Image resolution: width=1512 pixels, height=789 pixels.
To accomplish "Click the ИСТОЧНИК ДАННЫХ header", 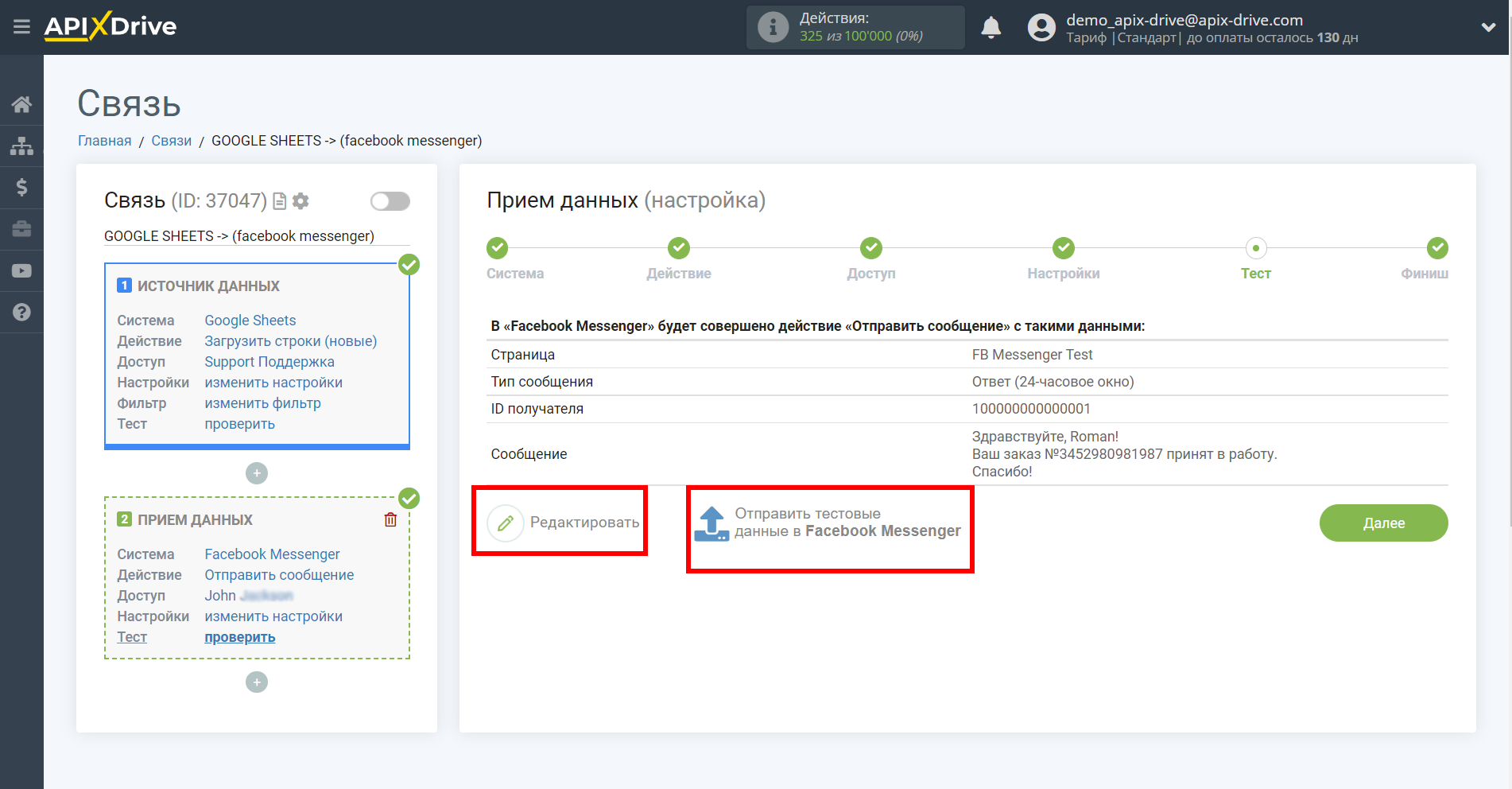I will point(208,286).
